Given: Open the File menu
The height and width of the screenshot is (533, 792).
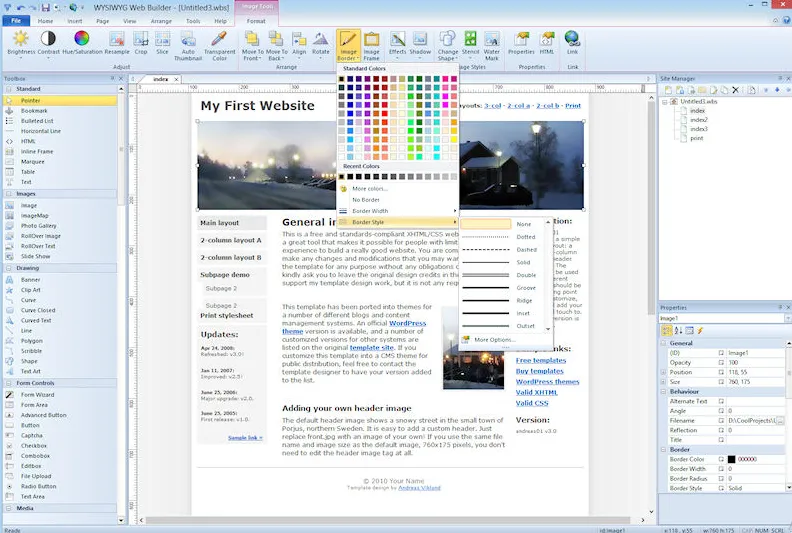Looking at the screenshot, I should tap(16, 21).
